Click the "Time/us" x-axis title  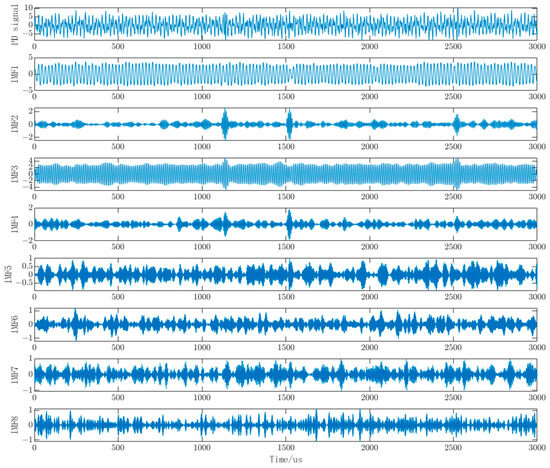point(286,459)
